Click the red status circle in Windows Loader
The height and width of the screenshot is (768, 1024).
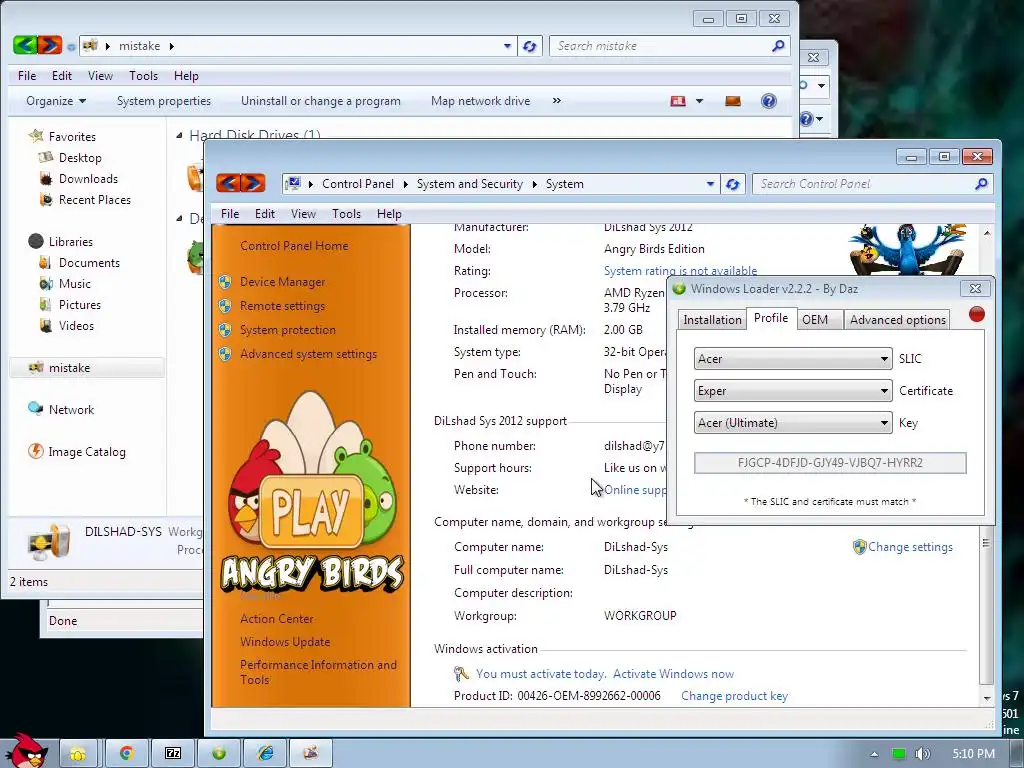click(976, 314)
